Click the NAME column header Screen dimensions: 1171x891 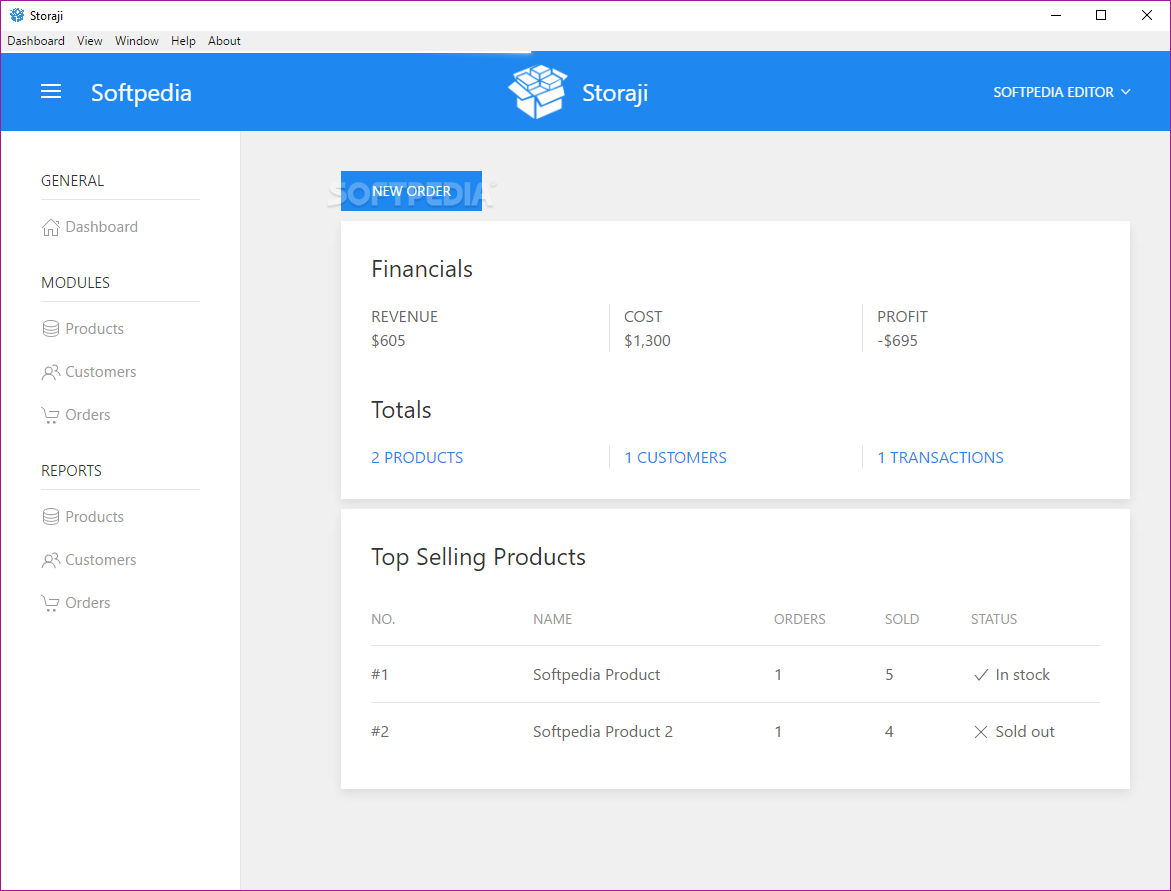pyautogui.click(x=553, y=619)
